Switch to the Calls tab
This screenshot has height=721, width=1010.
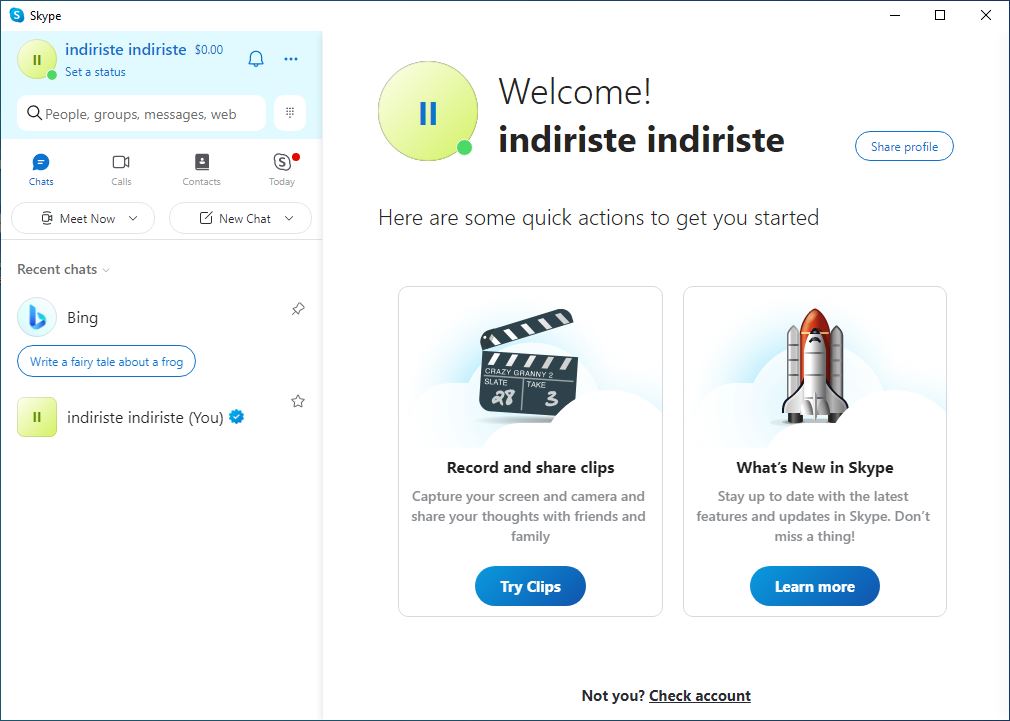point(121,169)
